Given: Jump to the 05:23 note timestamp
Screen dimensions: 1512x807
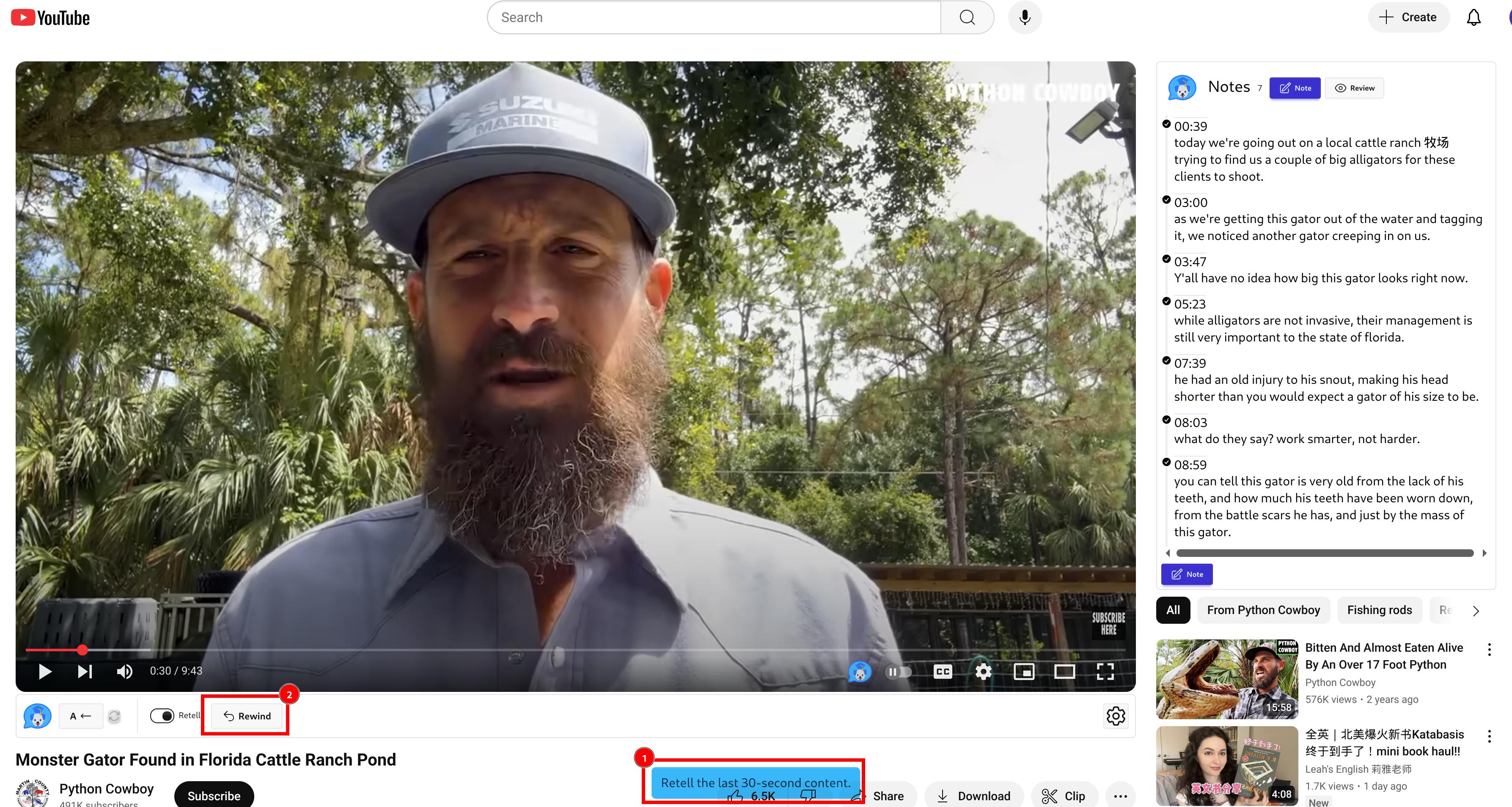Looking at the screenshot, I should [x=1190, y=304].
